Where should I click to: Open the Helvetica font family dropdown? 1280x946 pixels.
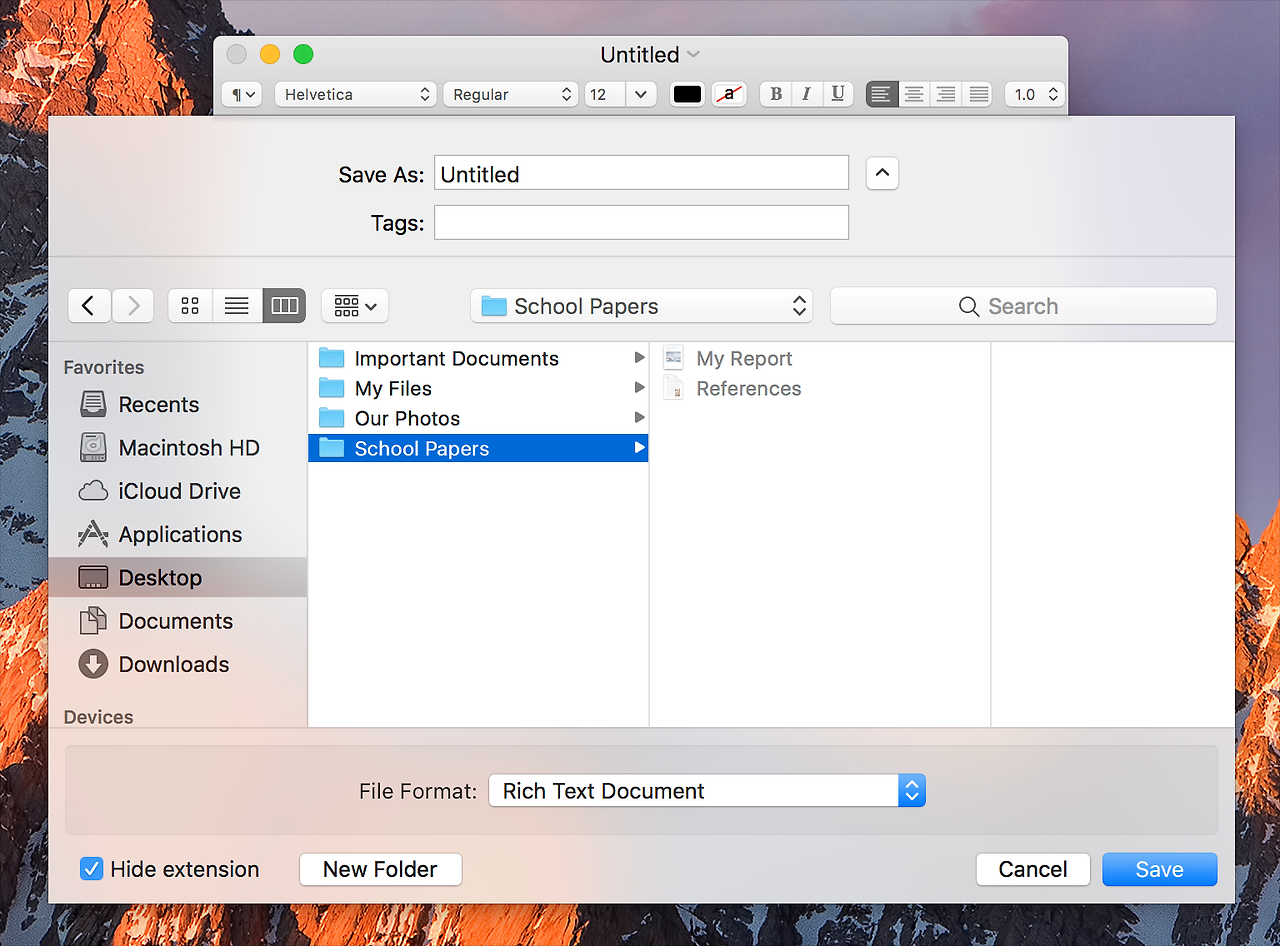click(355, 94)
